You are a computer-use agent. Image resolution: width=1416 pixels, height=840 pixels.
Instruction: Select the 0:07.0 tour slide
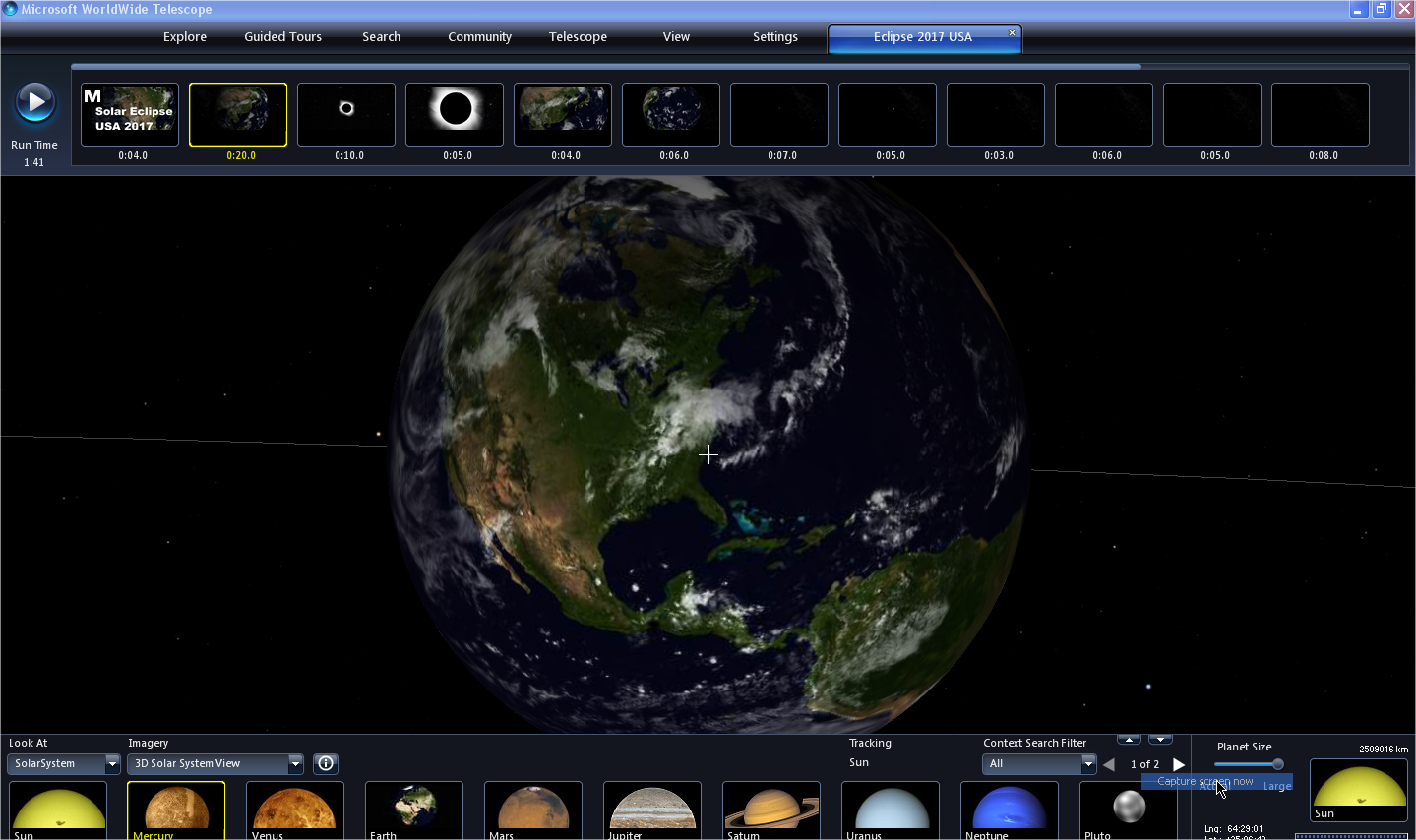pos(779,114)
